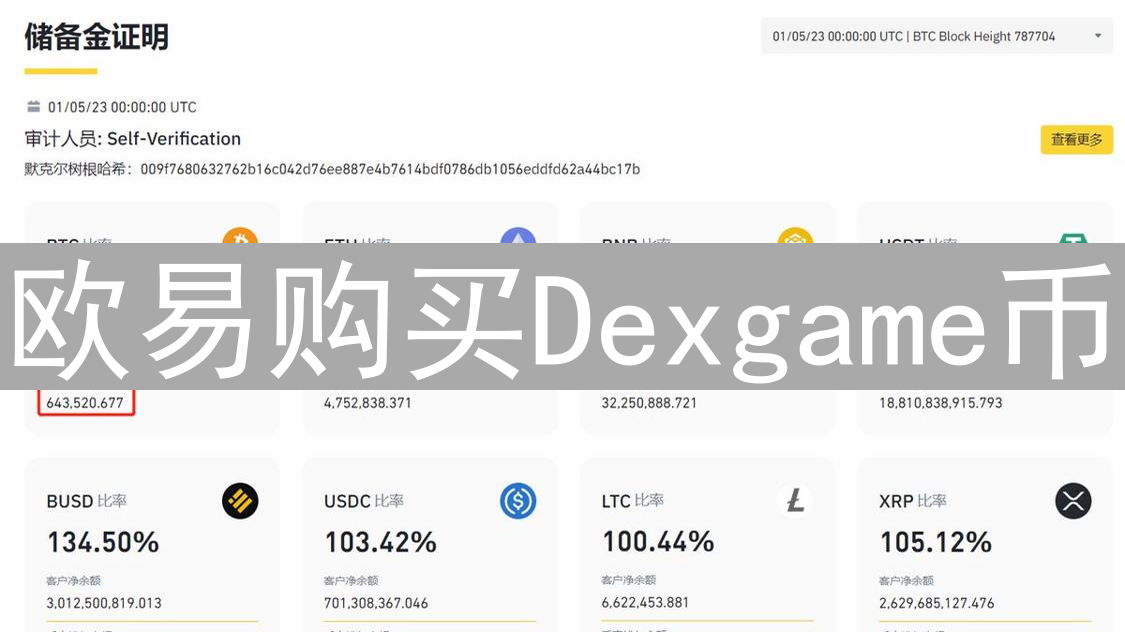Click the calendar icon beside 01/05/23 date
The image size is (1125, 632).
[33, 107]
